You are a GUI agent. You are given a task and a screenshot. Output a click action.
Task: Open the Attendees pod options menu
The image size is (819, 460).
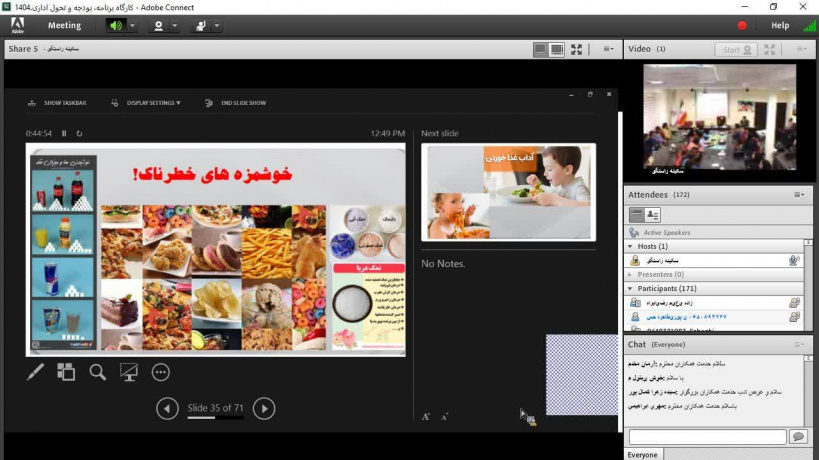click(x=799, y=194)
